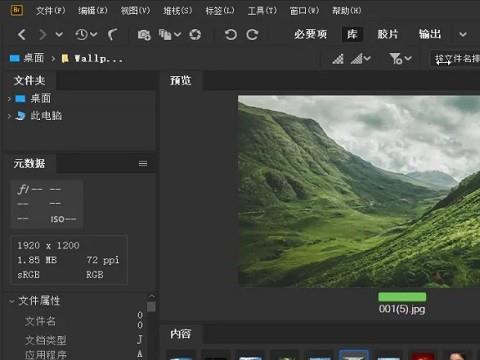480x360 pixels.
Task: Go back with the left arrow
Action: click(x=22, y=34)
